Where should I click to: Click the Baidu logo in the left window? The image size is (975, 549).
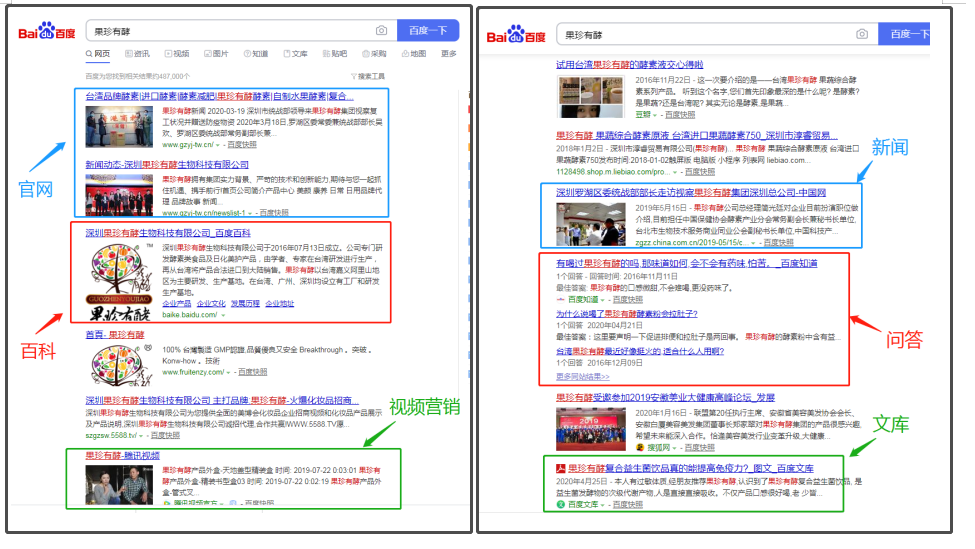[47, 32]
